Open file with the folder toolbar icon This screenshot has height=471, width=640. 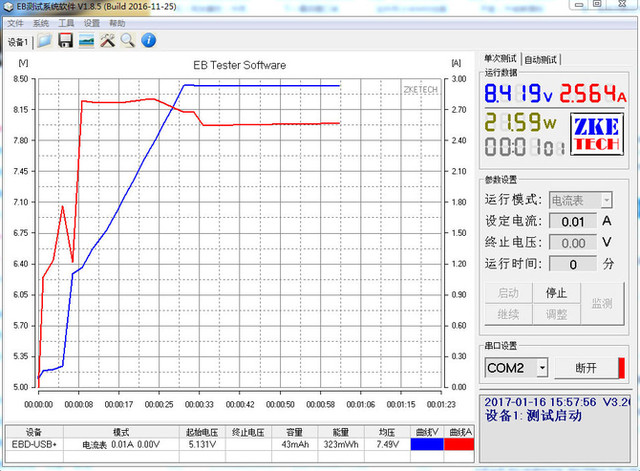[44, 41]
